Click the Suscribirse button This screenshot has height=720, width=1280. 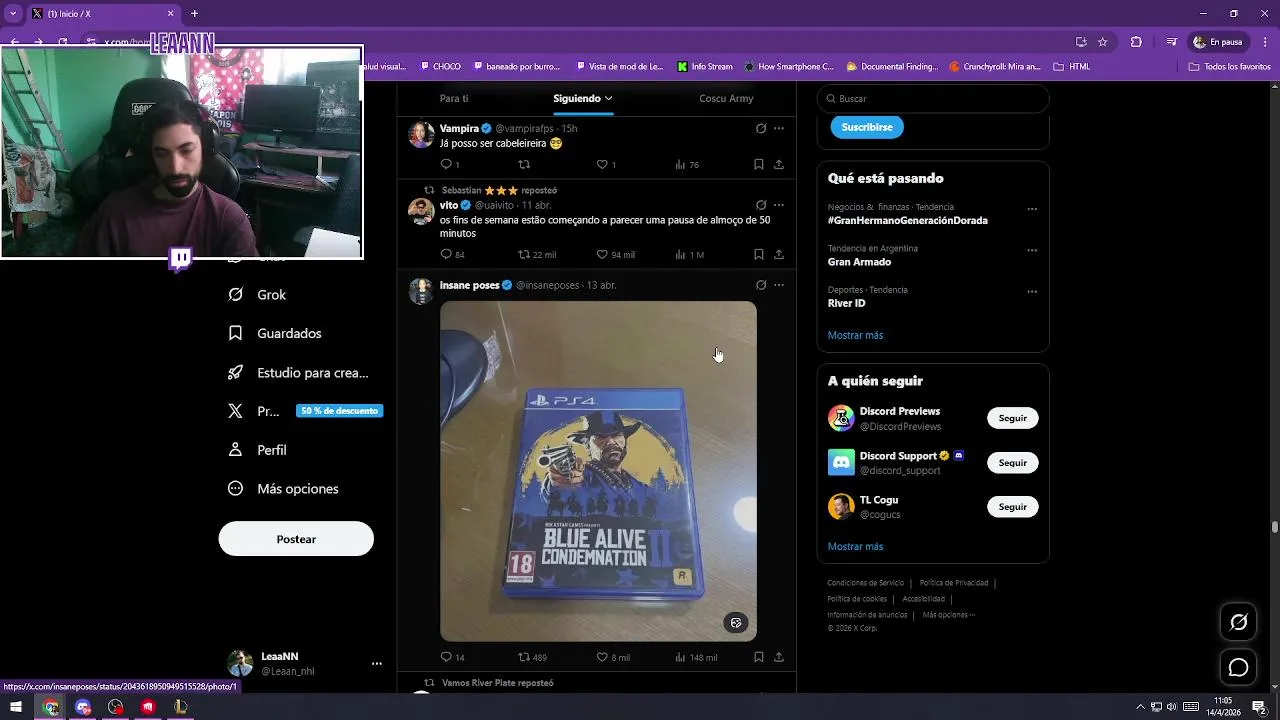coord(867,127)
